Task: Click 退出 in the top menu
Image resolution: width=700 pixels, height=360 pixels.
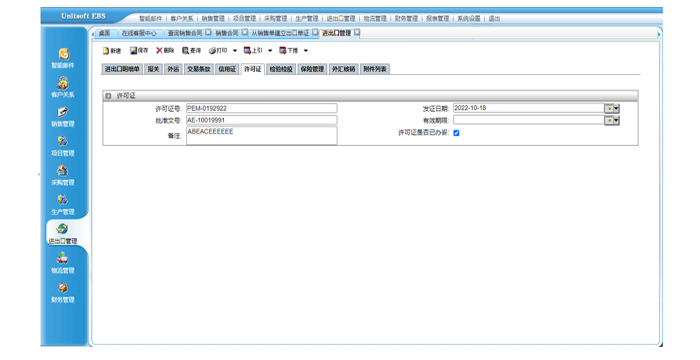Action: (494, 18)
